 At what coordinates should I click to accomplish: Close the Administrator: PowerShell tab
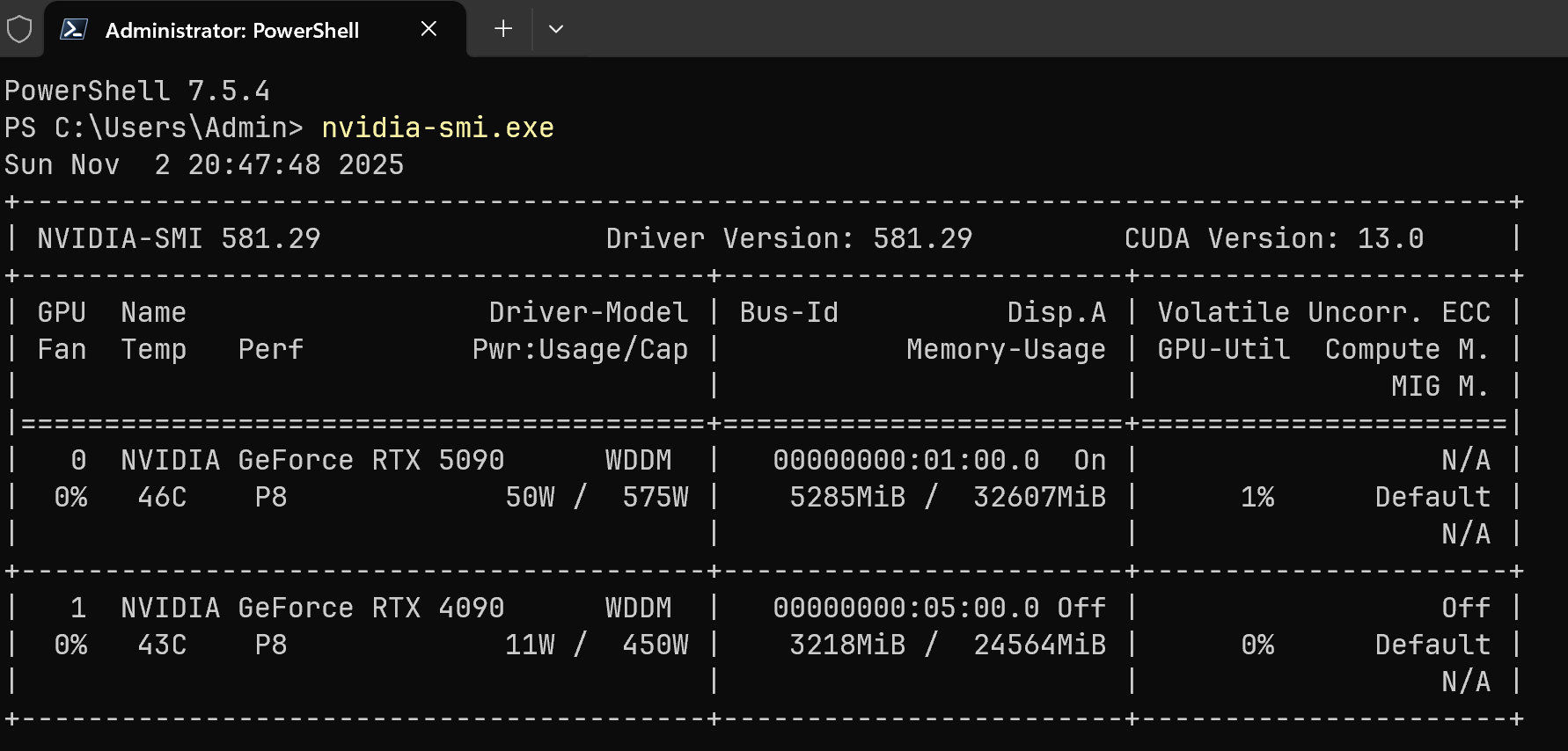429,29
